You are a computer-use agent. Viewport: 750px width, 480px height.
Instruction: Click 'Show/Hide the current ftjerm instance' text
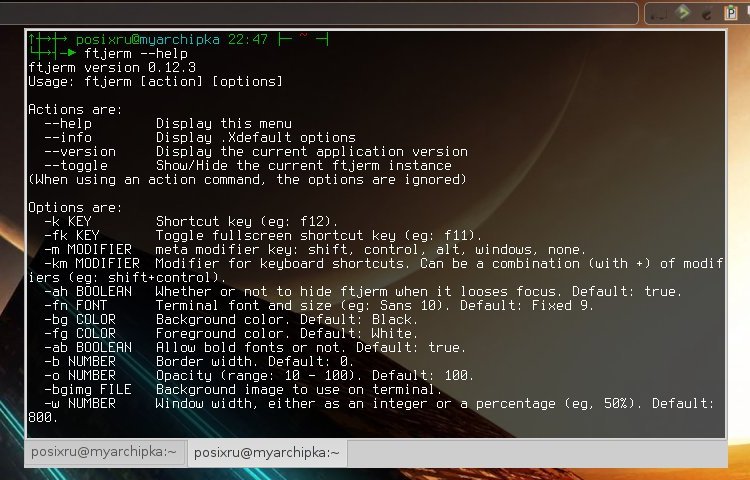[x=304, y=165]
